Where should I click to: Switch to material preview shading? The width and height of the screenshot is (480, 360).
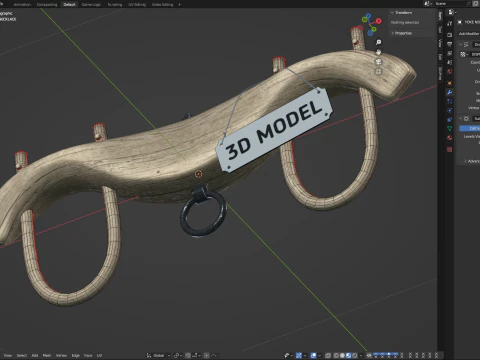(349, 355)
